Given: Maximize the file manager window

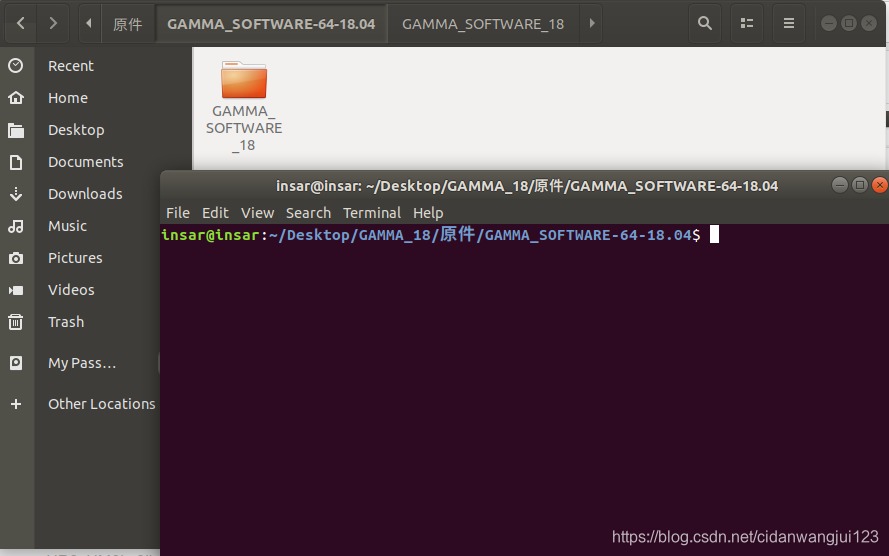Looking at the screenshot, I should [x=849, y=23].
